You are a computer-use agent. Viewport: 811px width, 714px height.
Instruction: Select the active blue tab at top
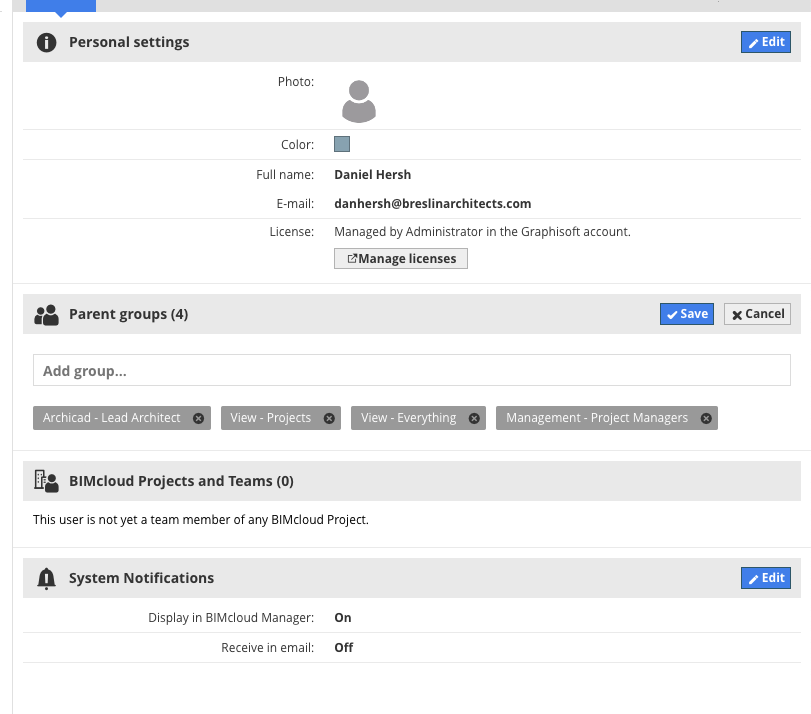pos(60,5)
